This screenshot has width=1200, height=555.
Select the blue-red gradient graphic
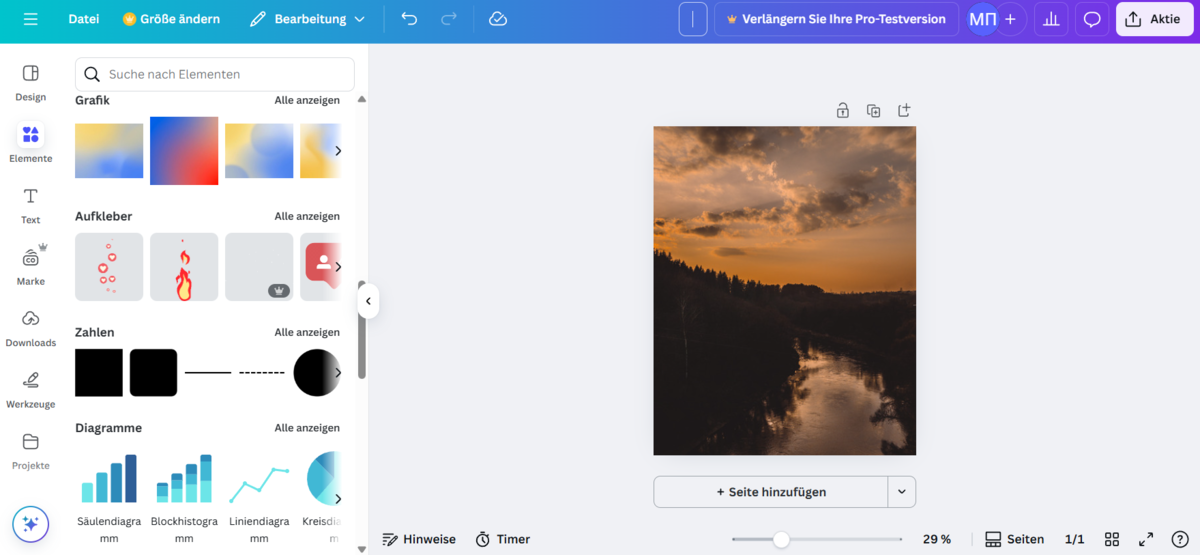(184, 151)
